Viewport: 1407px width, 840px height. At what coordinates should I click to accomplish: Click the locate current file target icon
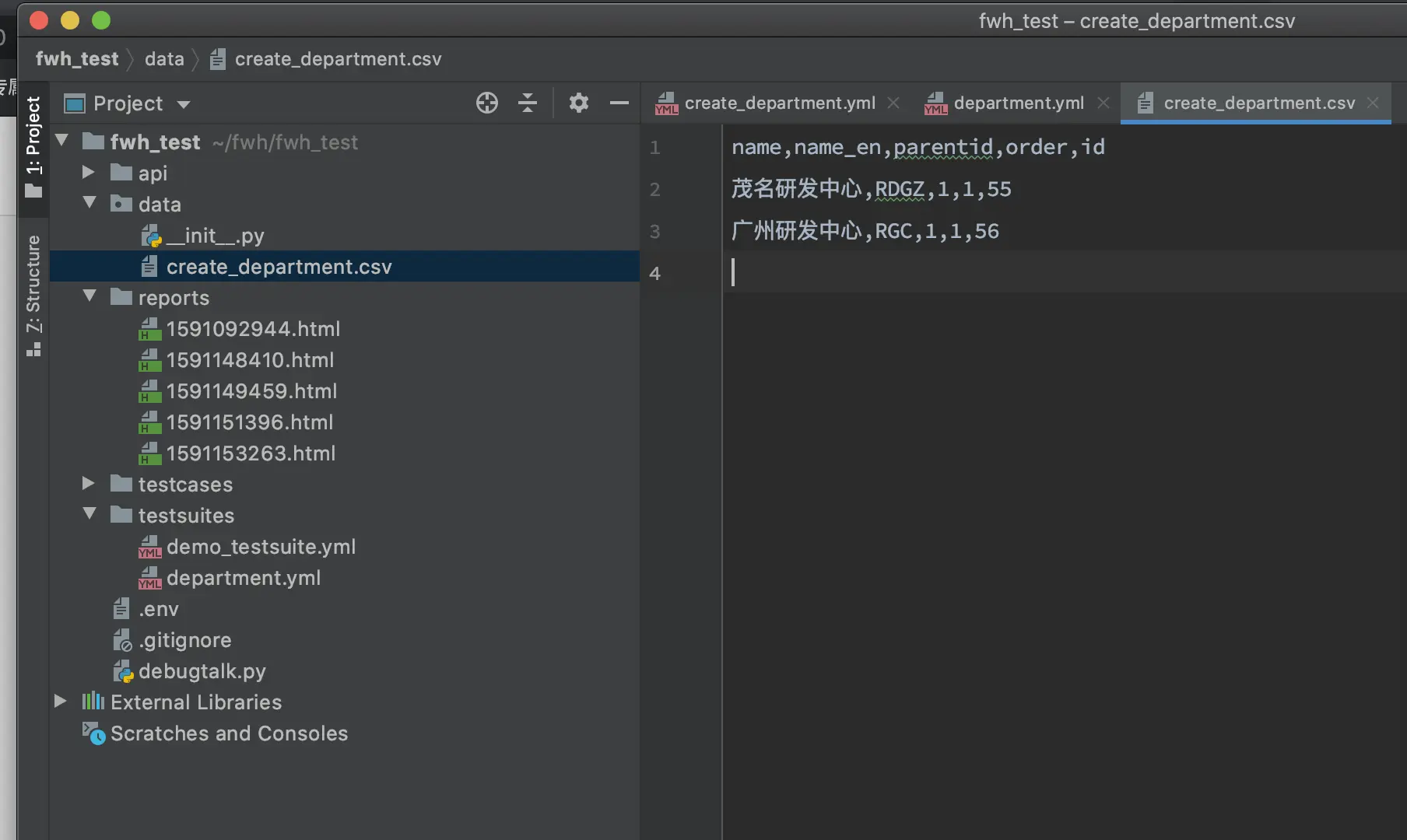click(x=487, y=103)
